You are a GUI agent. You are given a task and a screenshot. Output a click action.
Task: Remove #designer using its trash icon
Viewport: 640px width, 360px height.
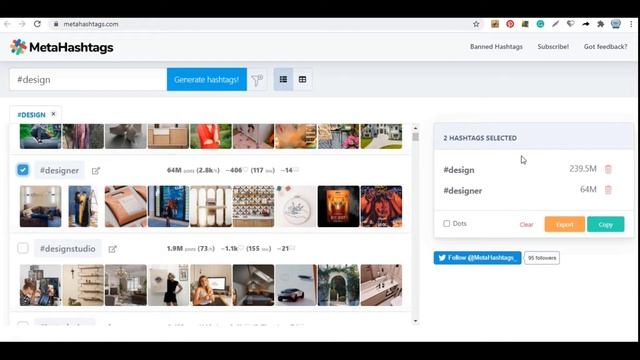(x=608, y=190)
